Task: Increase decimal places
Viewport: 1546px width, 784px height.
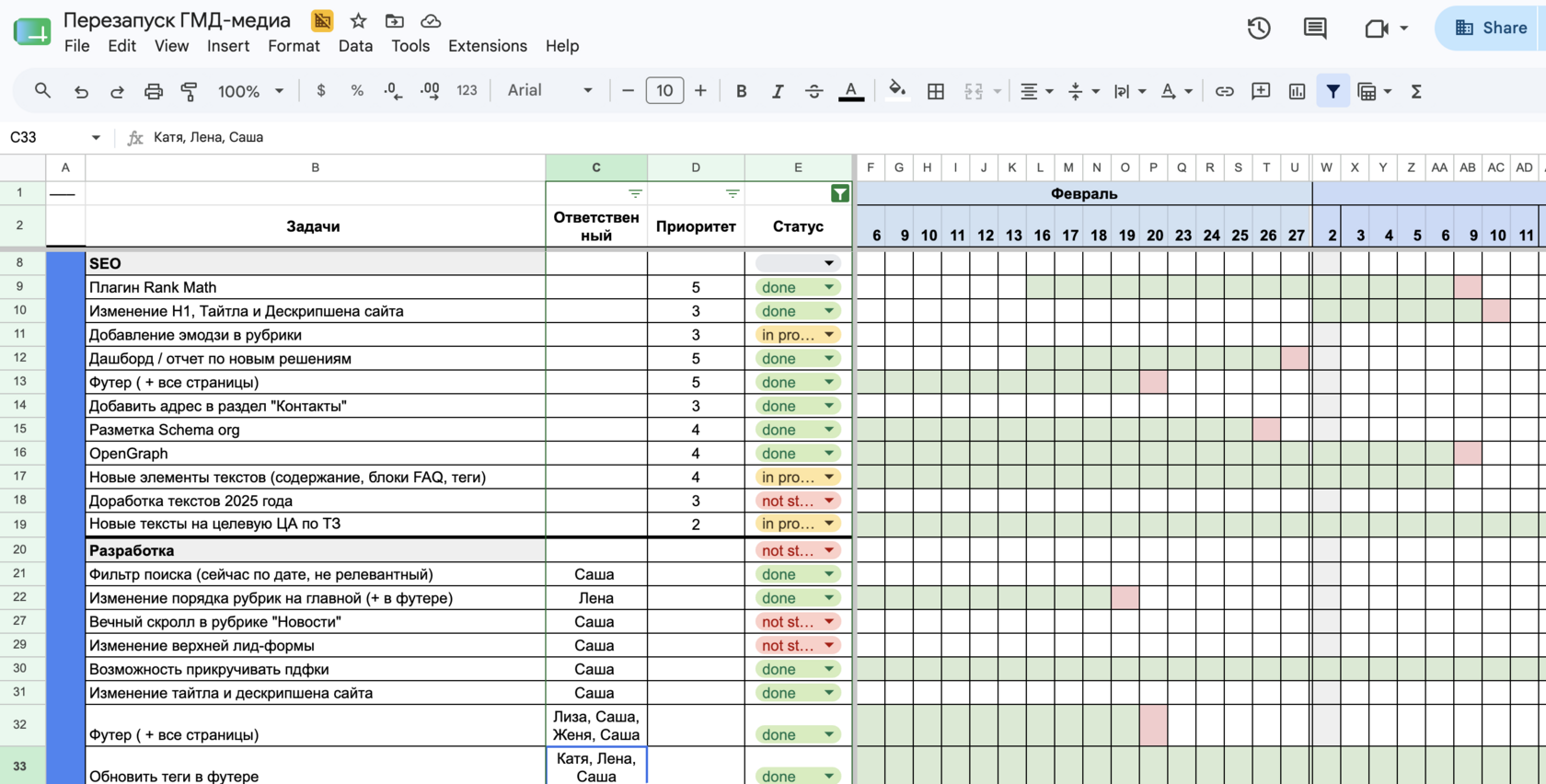Action: point(430,91)
